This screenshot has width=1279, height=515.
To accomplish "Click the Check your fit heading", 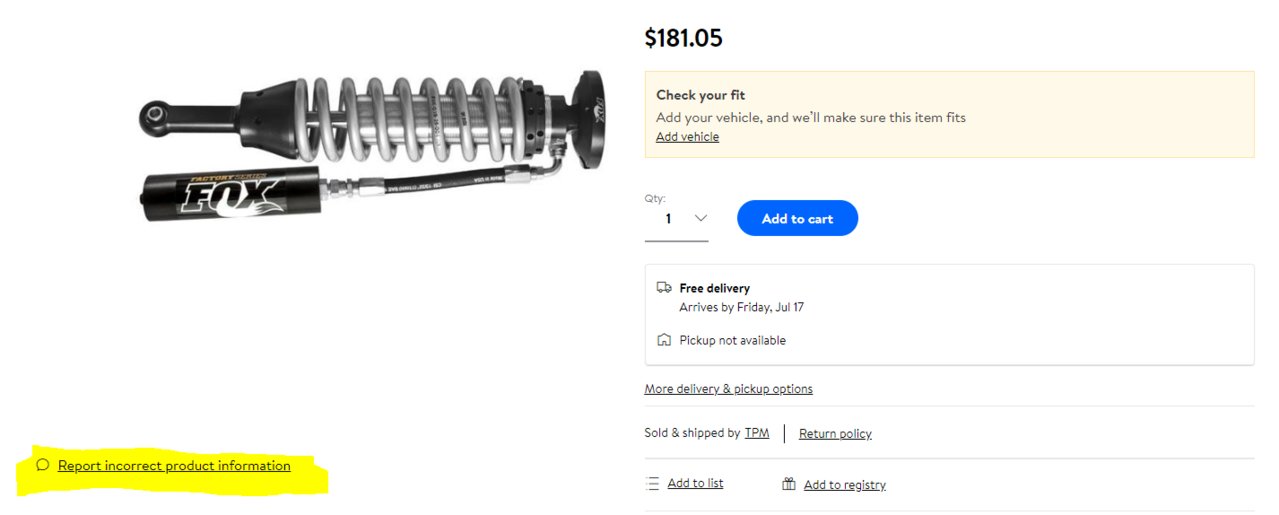I will tap(700, 95).
